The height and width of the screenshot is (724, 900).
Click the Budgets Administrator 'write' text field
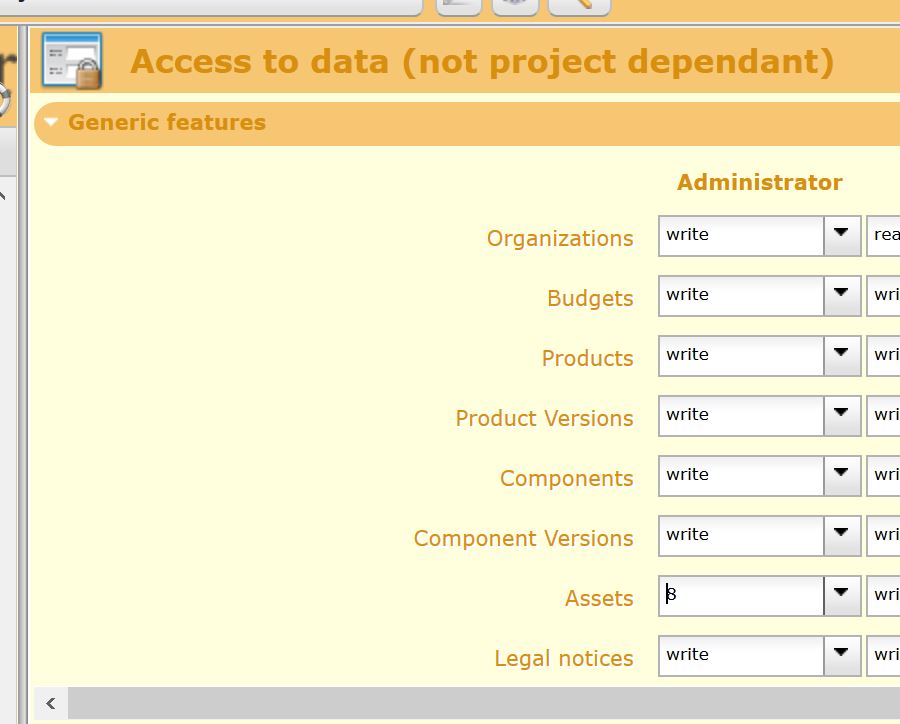(x=741, y=295)
